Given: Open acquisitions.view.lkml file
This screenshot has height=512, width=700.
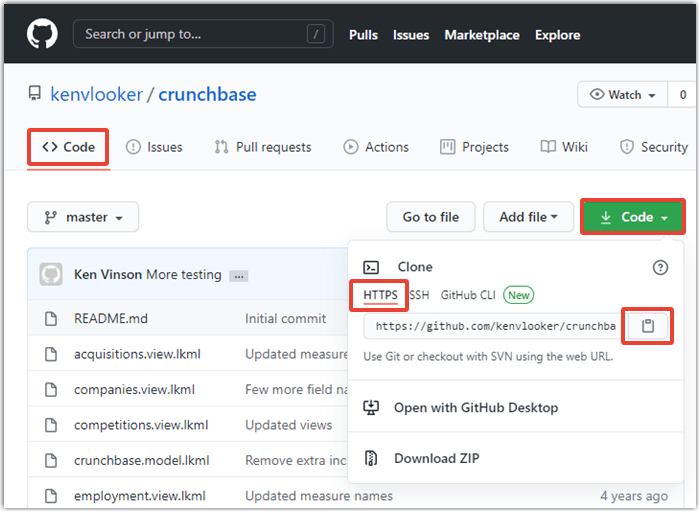Looking at the screenshot, I should [137, 354].
